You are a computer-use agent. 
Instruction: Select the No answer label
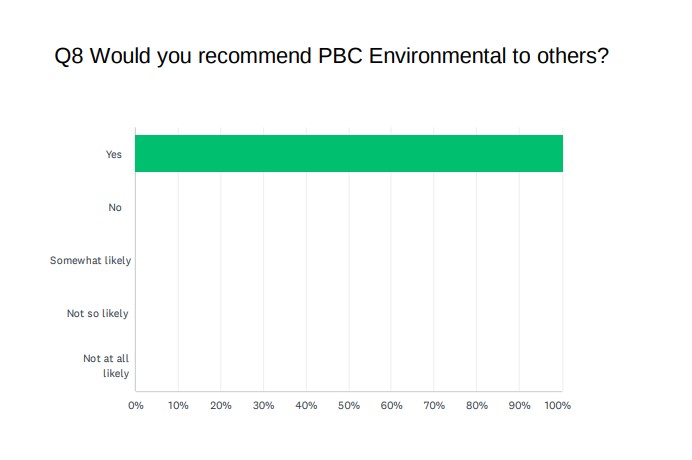tap(115, 207)
